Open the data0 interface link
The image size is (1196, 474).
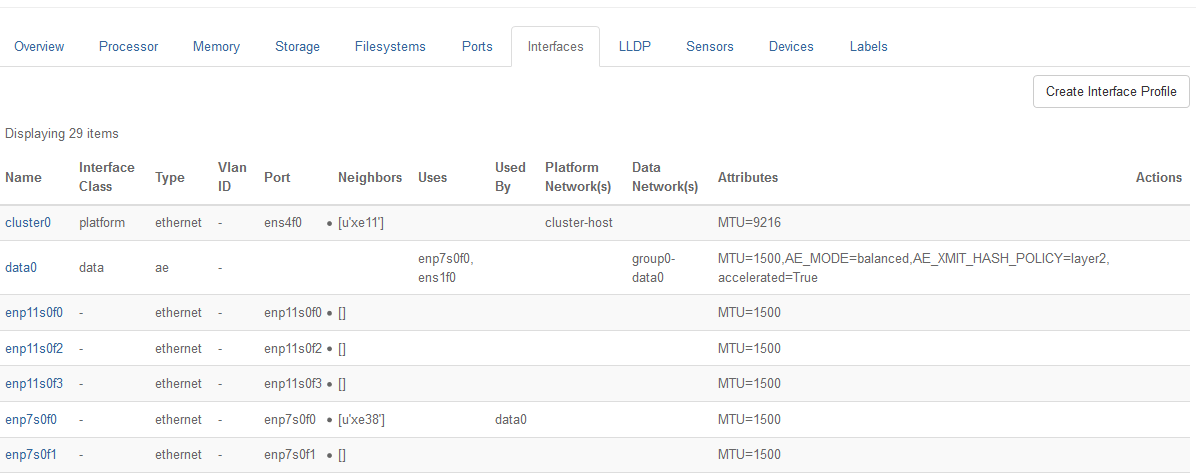pyautogui.click(x=21, y=268)
